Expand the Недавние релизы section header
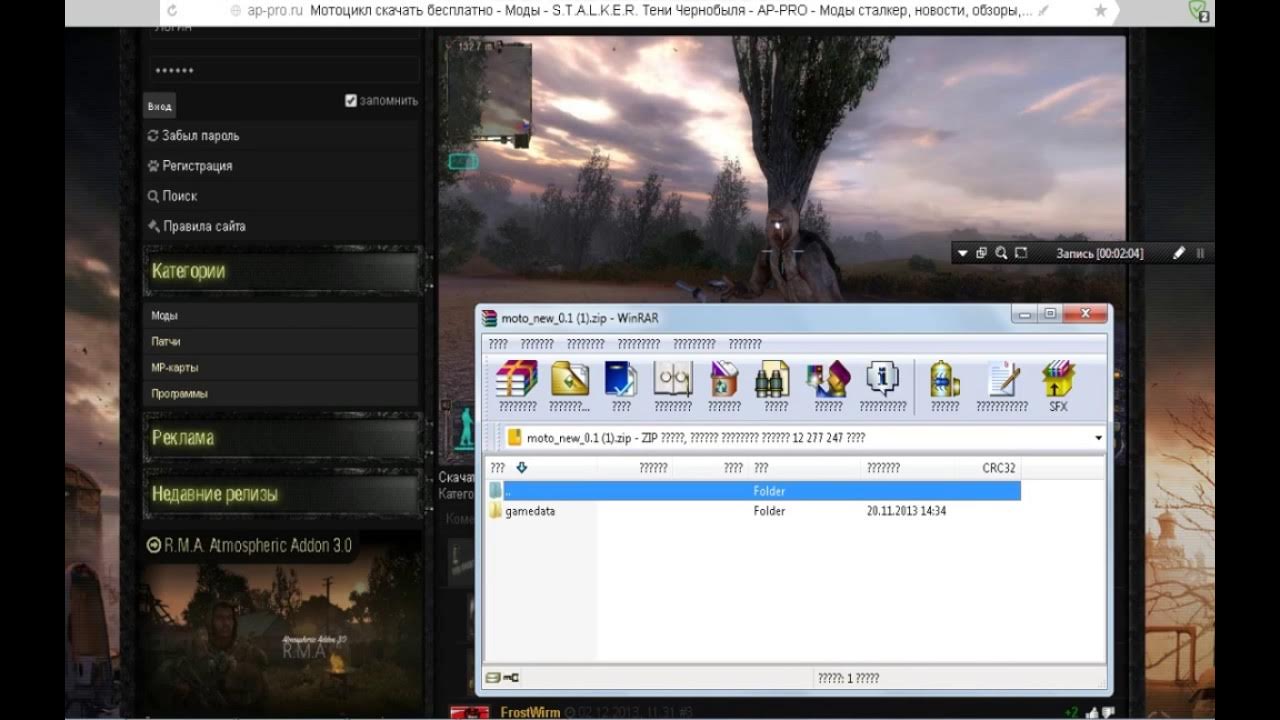Screen dimensions: 1280x720 coord(282,494)
